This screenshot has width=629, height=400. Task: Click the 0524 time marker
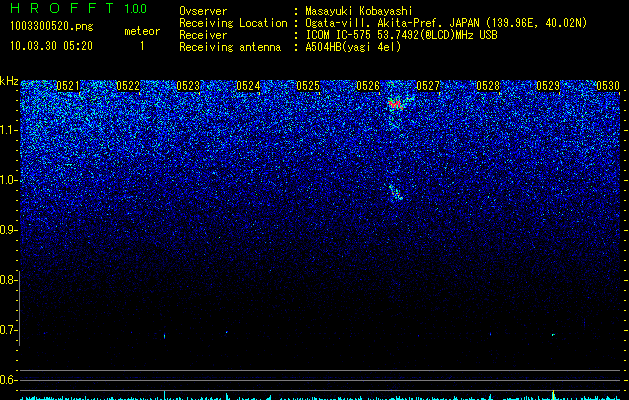pyautogui.click(x=248, y=86)
